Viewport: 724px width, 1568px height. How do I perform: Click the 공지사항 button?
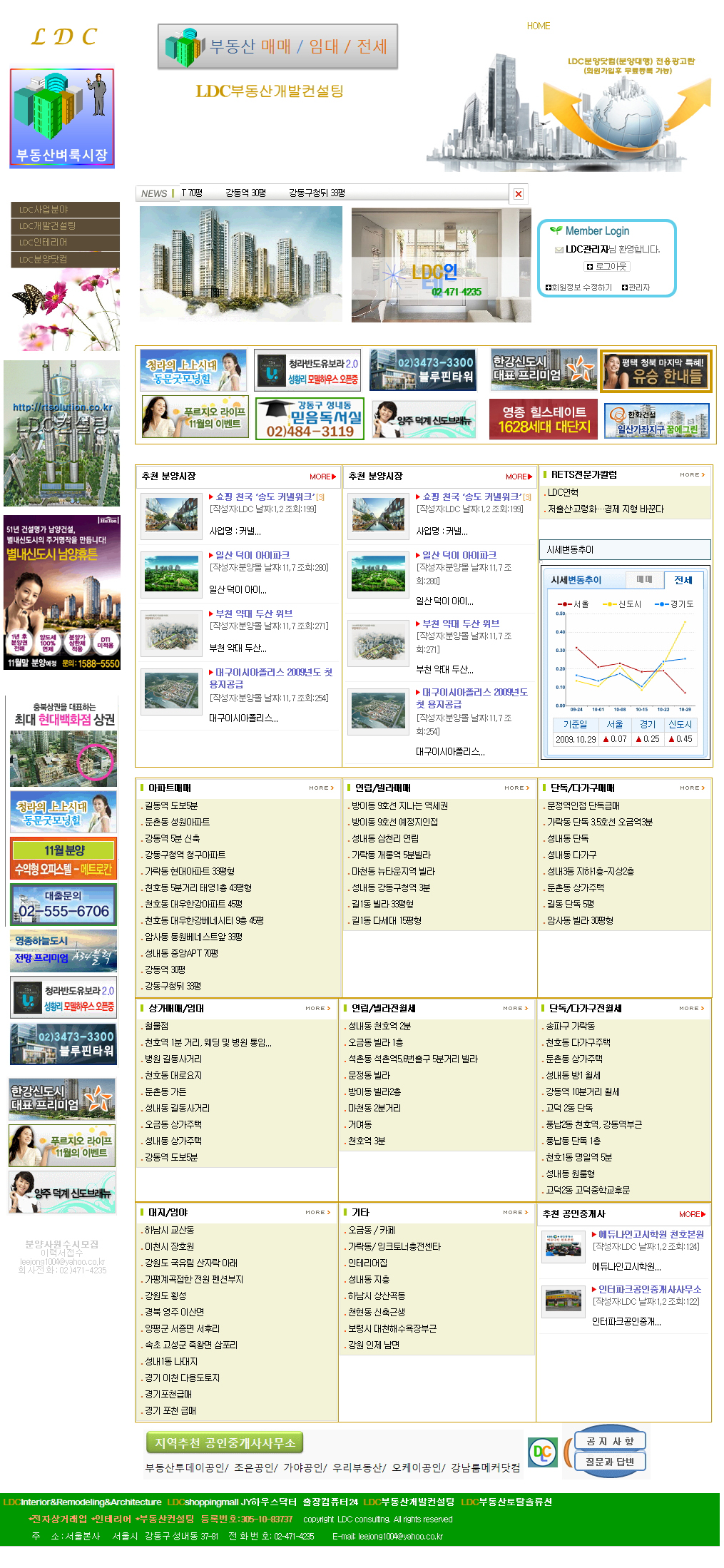[610, 1441]
